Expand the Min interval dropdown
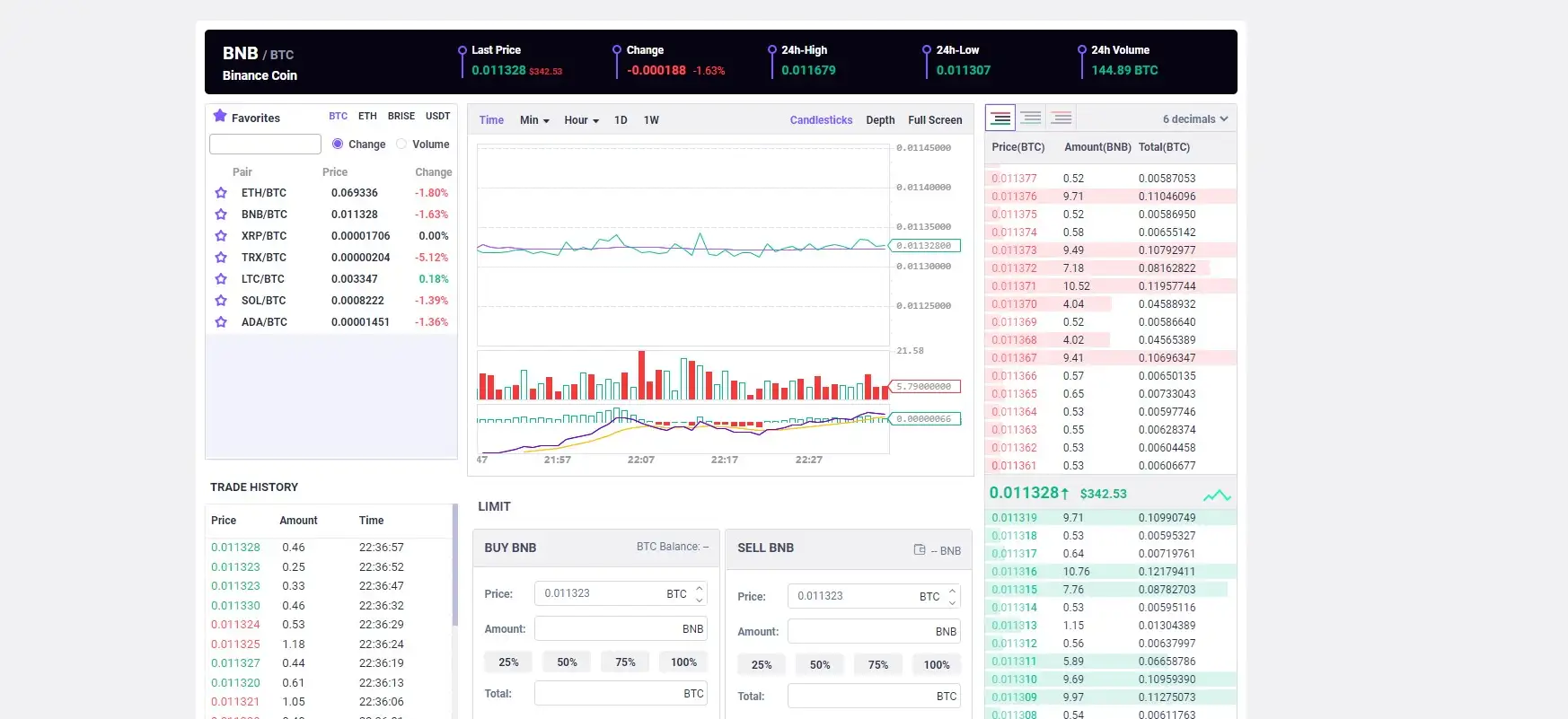 click(x=534, y=120)
